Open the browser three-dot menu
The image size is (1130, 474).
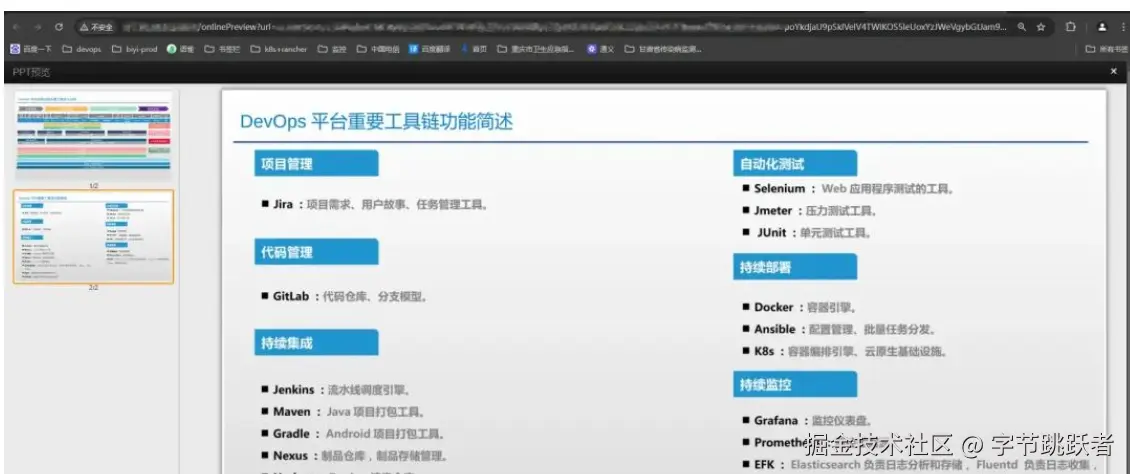click(1123, 27)
